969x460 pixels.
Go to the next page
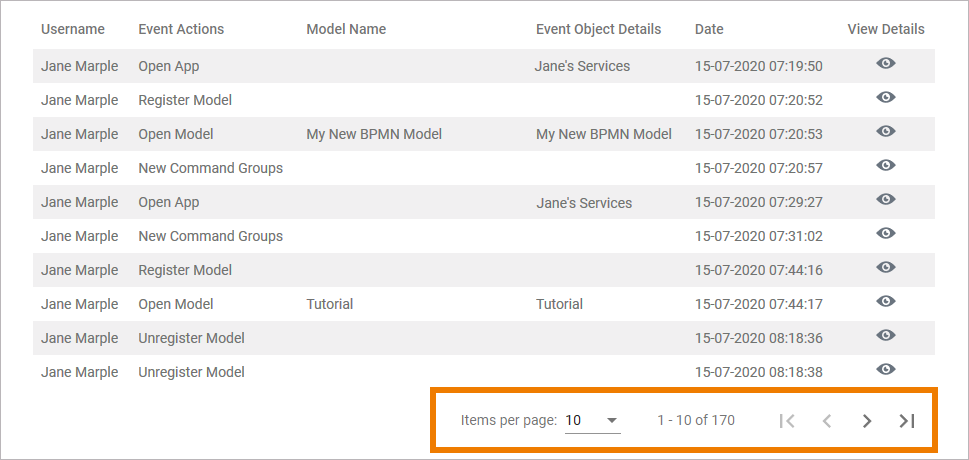point(867,421)
